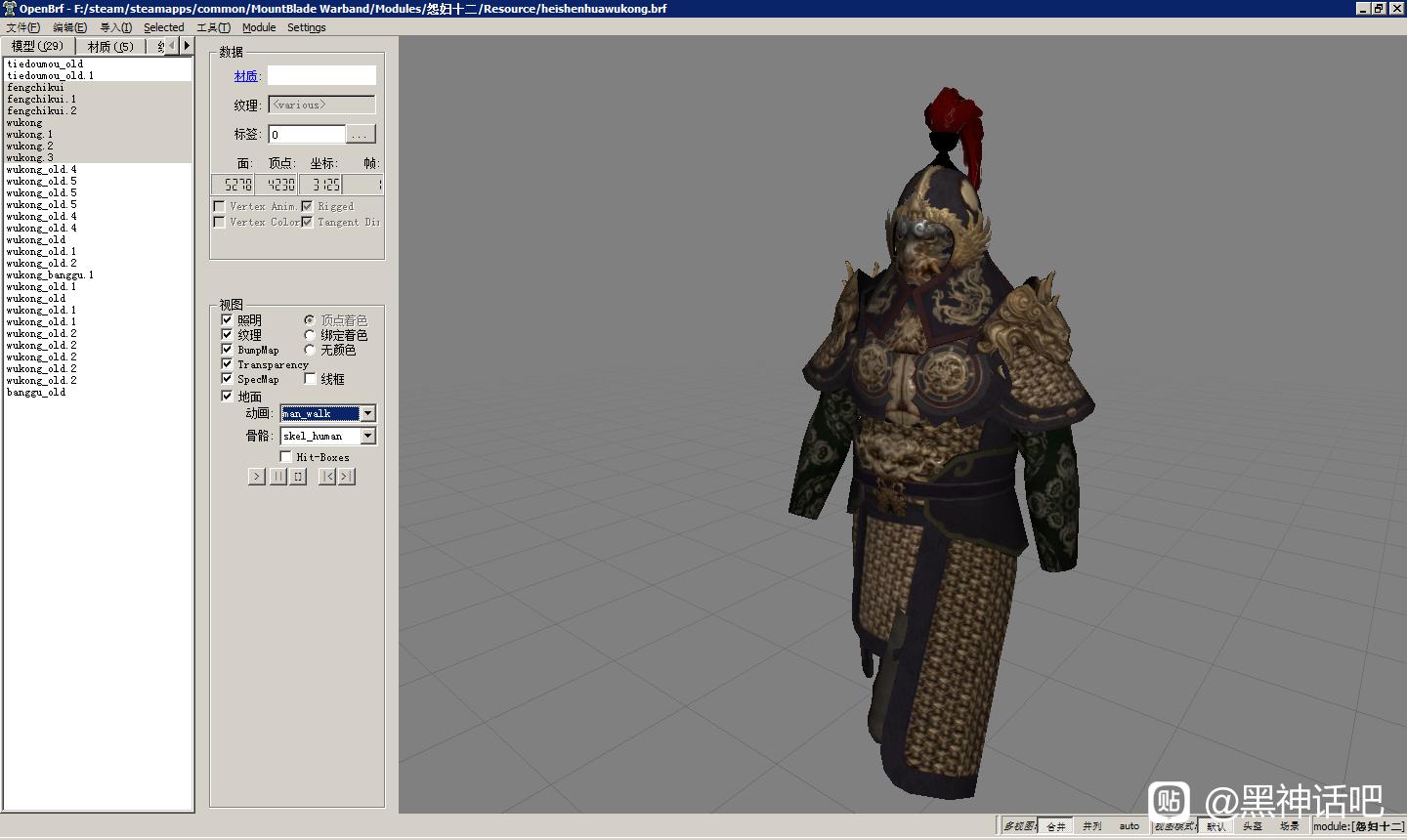Open the Settings menu
This screenshot has width=1407, height=840.
pos(306,27)
